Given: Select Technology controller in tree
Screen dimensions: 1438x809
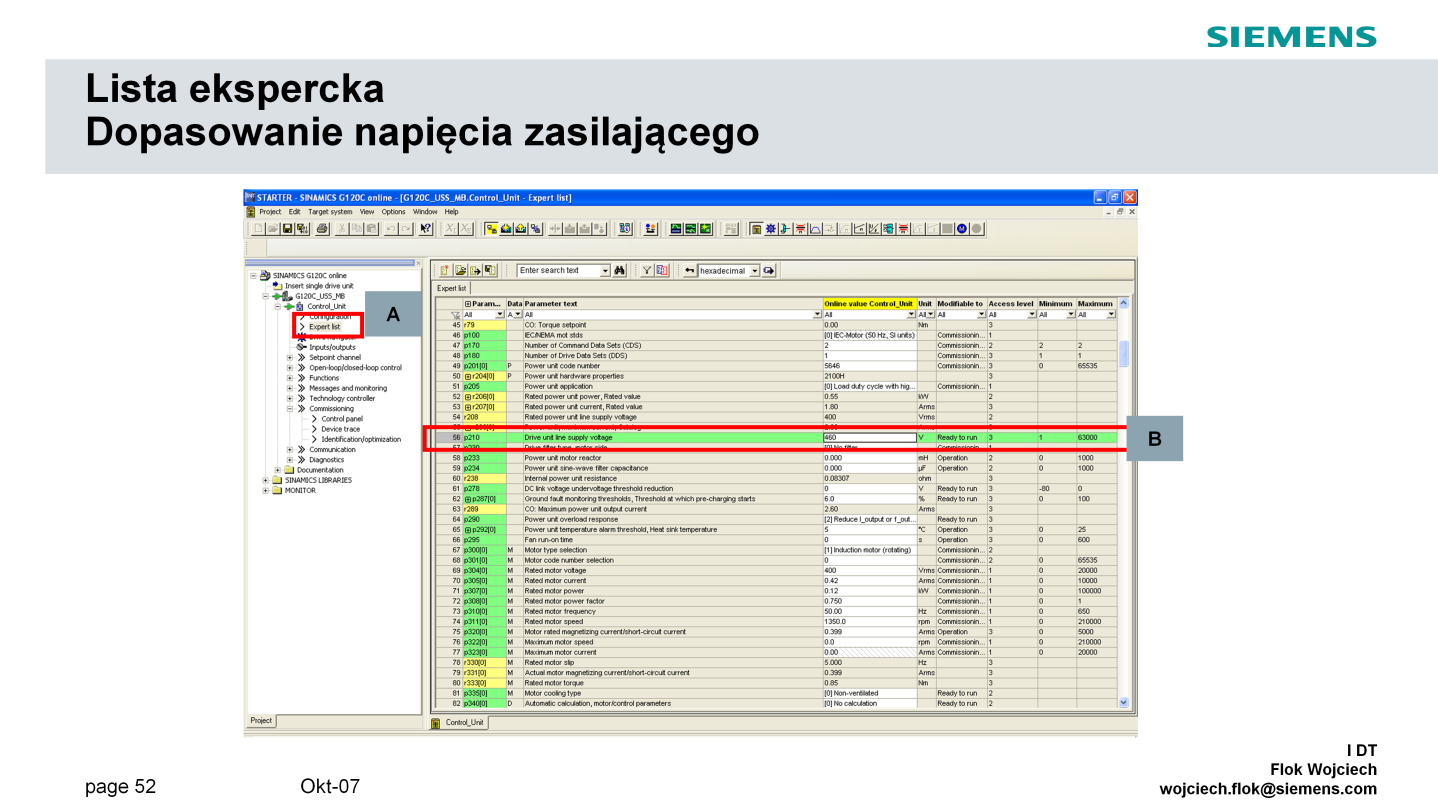Looking at the screenshot, I should pyautogui.click(x=341, y=398).
